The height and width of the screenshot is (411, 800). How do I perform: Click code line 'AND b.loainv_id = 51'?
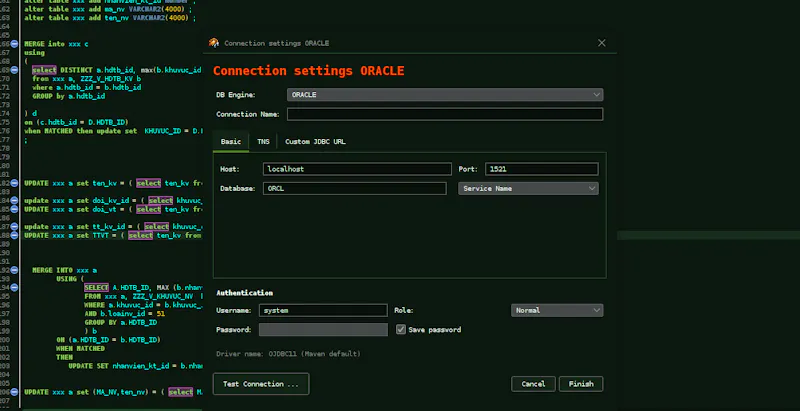(124, 314)
